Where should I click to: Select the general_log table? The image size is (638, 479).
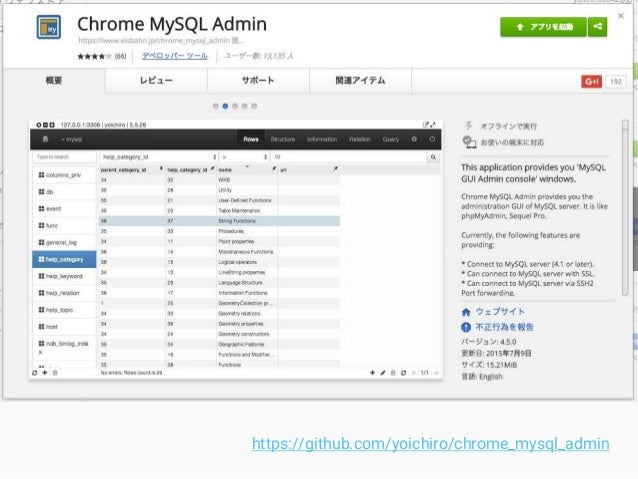pos(64,243)
